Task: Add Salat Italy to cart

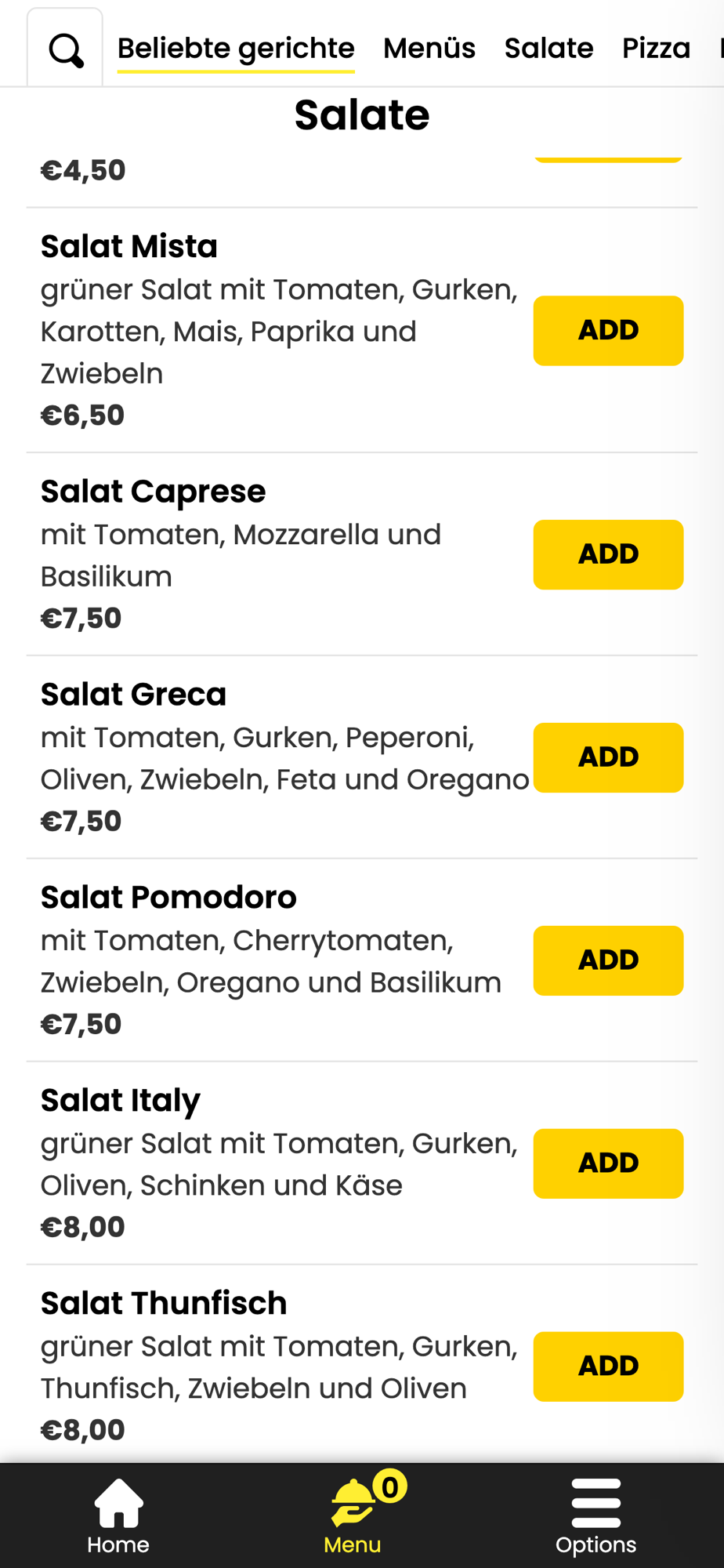Action: tap(608, 1163)
